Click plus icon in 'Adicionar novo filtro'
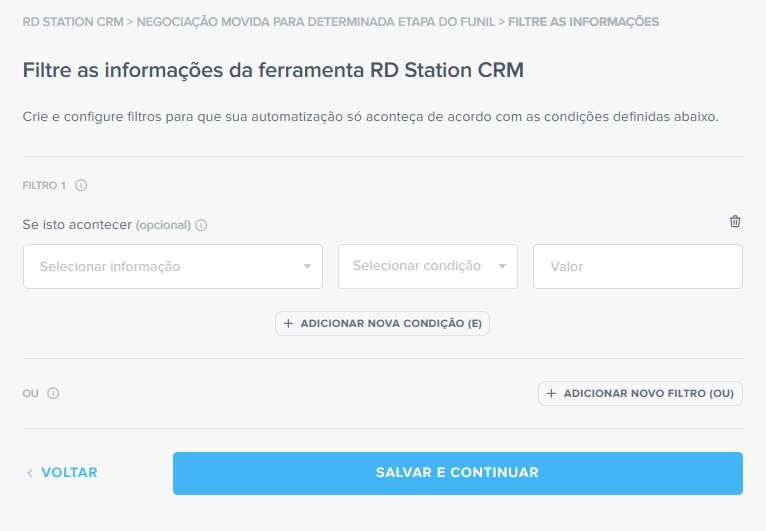This screenshot has width=766, height=531. coord(551,394)
